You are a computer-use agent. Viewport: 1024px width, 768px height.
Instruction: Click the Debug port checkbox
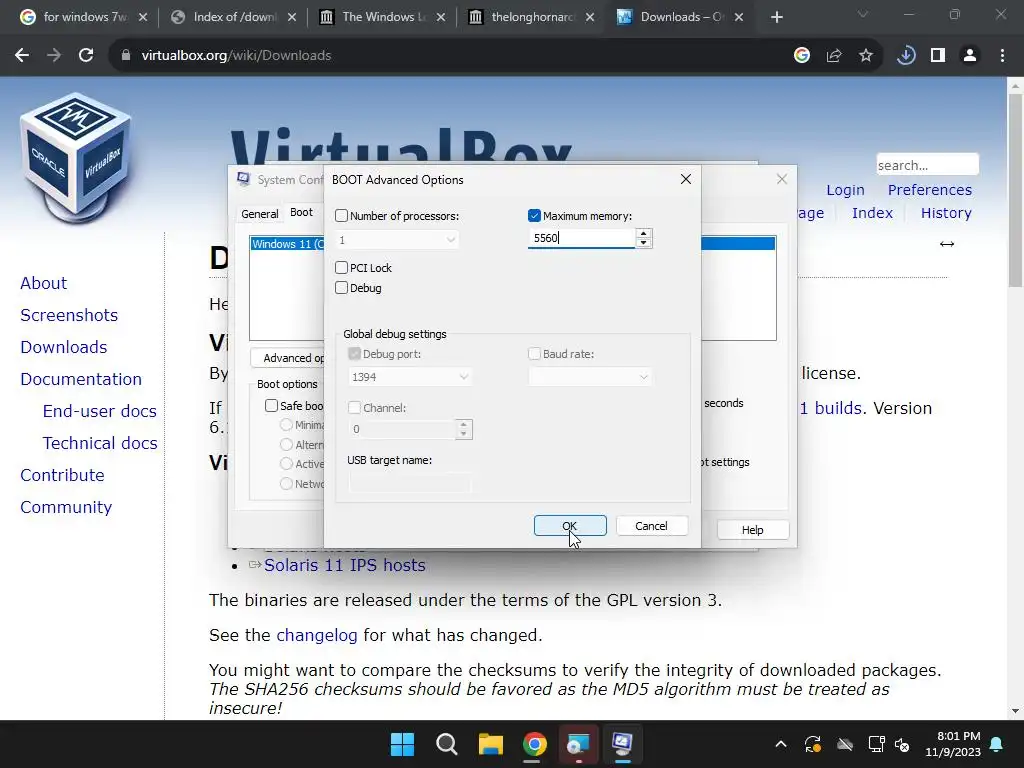(x=355, y=353)
